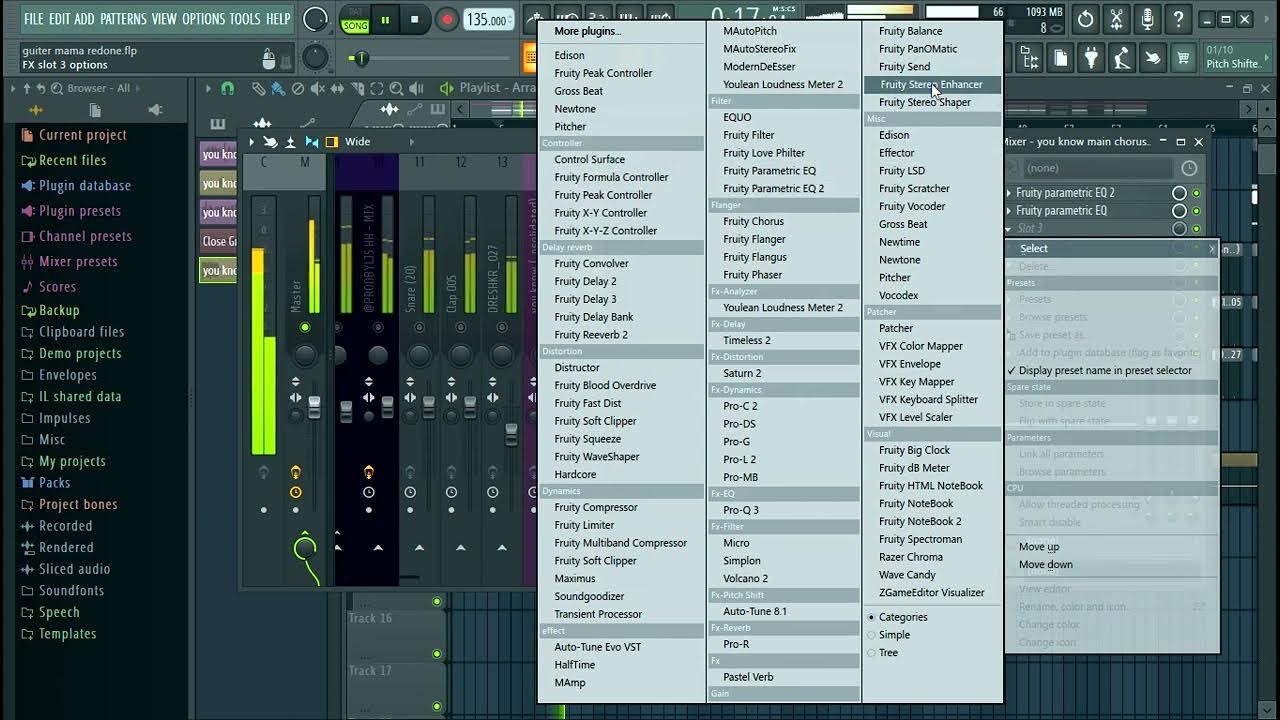Click the microphone one-click recording icon
The height and width of the screenshot is (720, 1280).
point(1148,19)
